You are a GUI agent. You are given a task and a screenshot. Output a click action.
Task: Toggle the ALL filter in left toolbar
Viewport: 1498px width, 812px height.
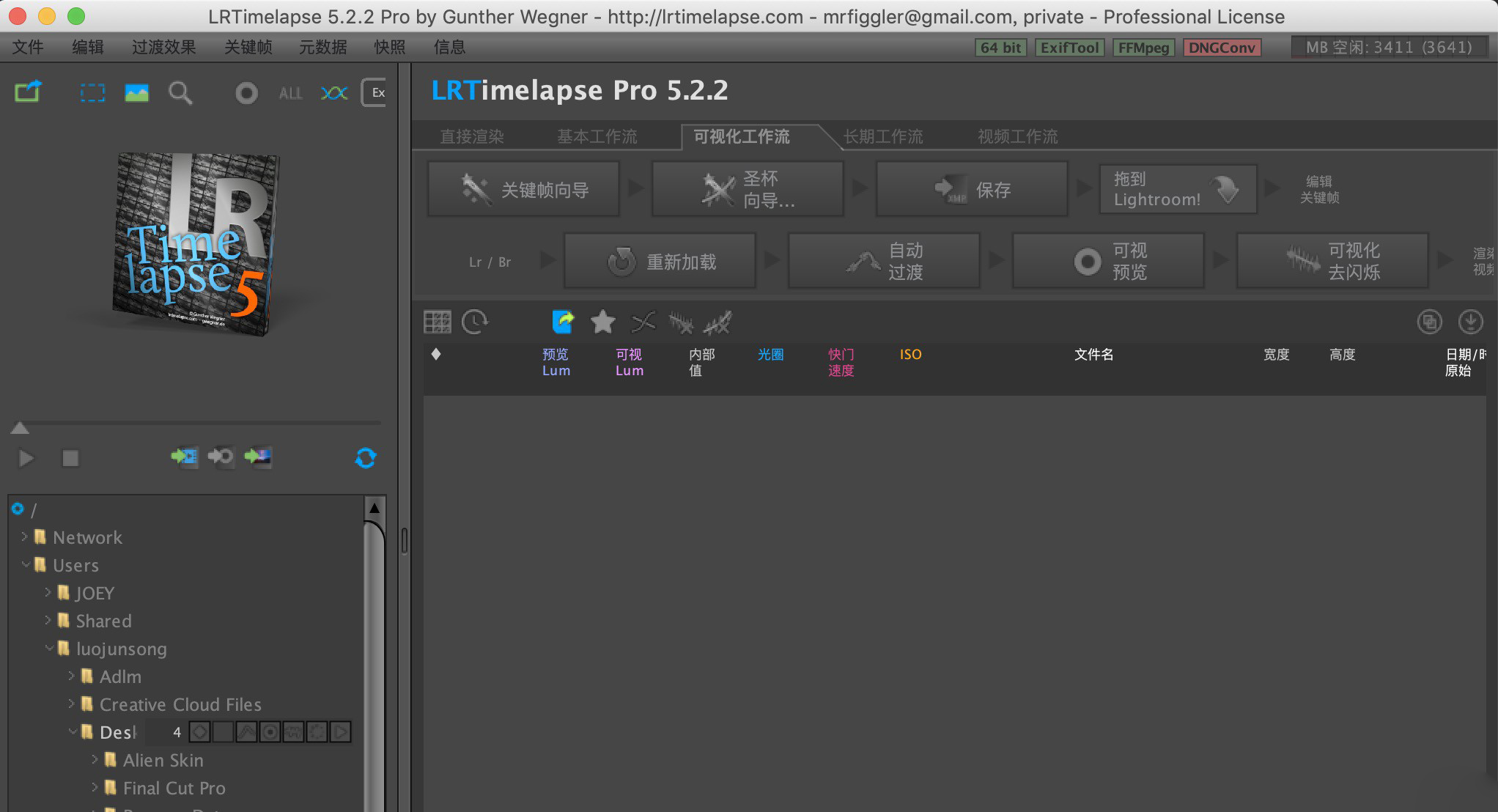(290, 93)
